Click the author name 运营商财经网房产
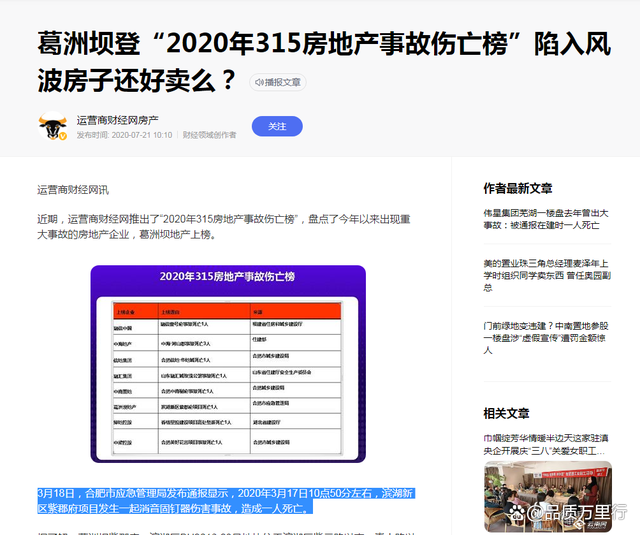 click(118, 120)
